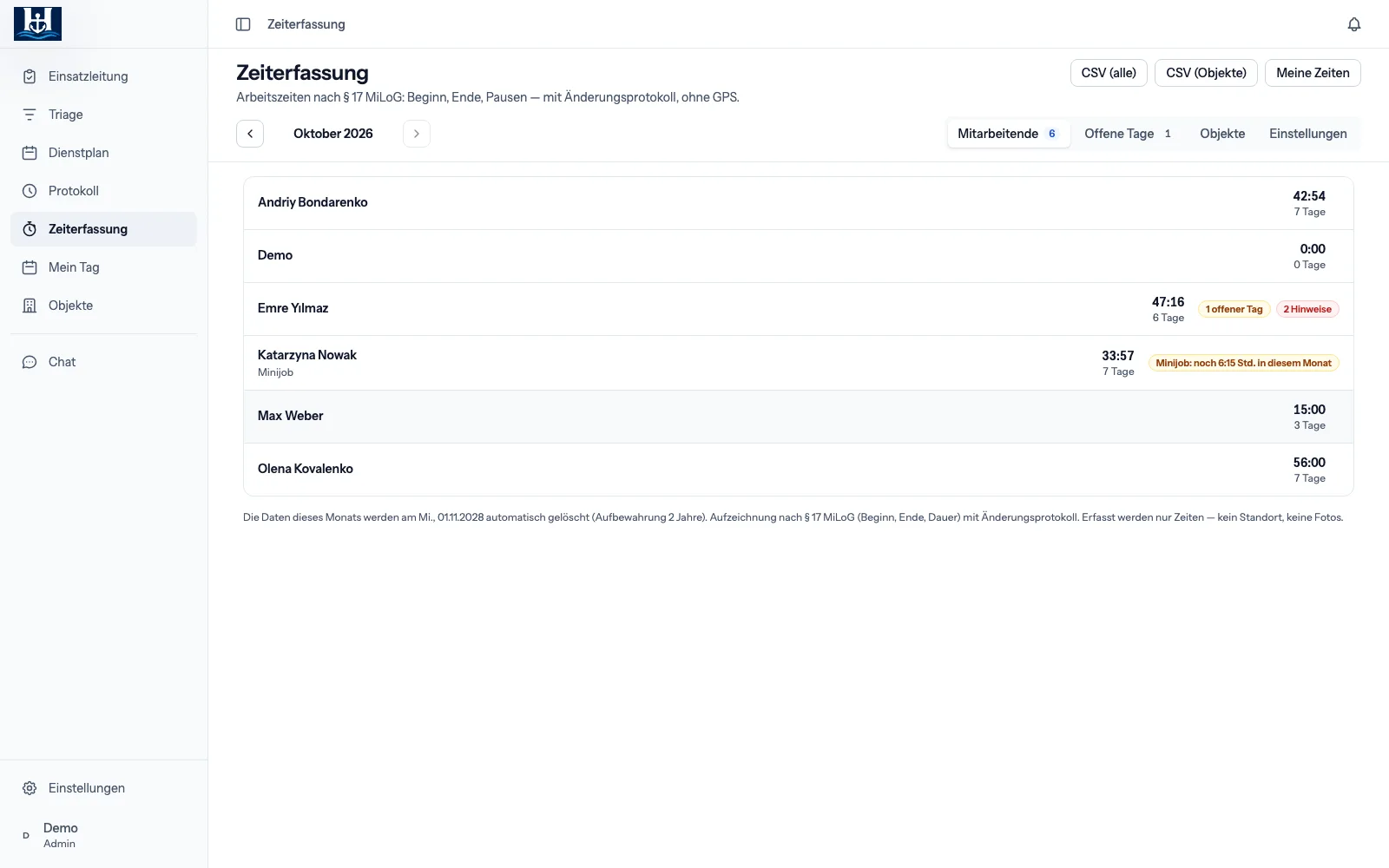Open Meine Zeiten
The image size is (1389, 868).
pyautogui.click(x=1313, y=73)
